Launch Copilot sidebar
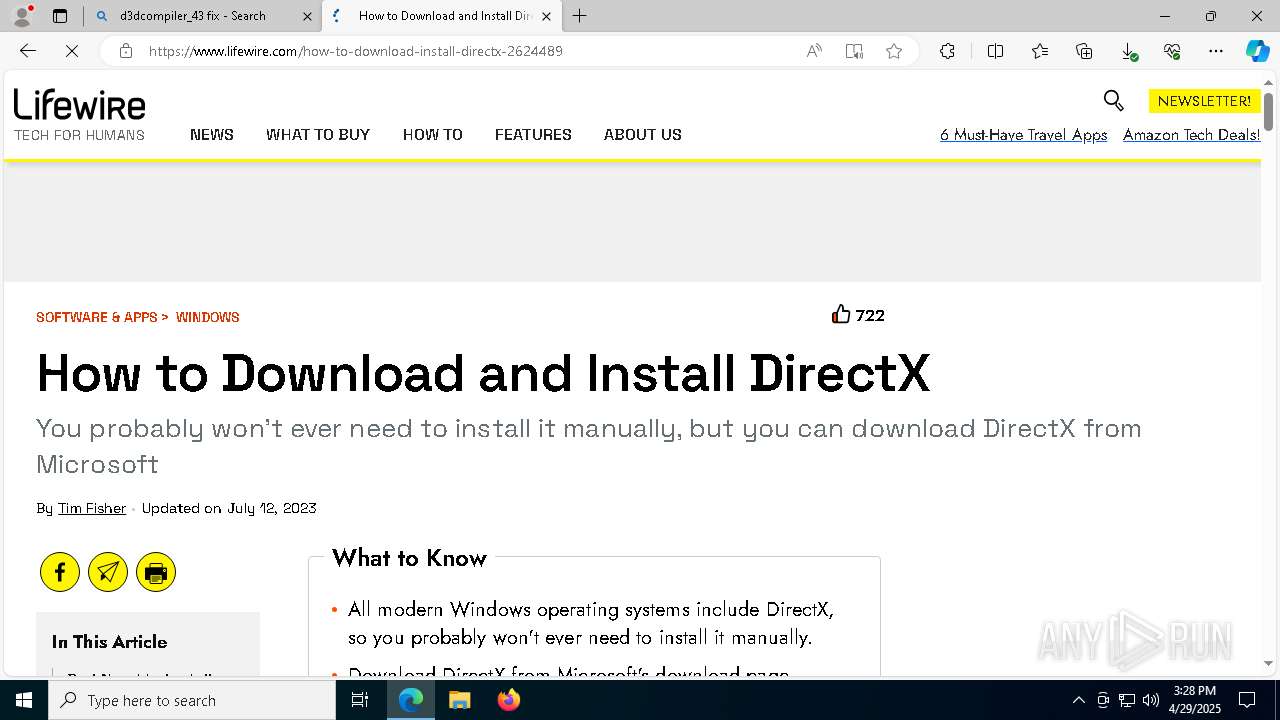 [1257, 51]
